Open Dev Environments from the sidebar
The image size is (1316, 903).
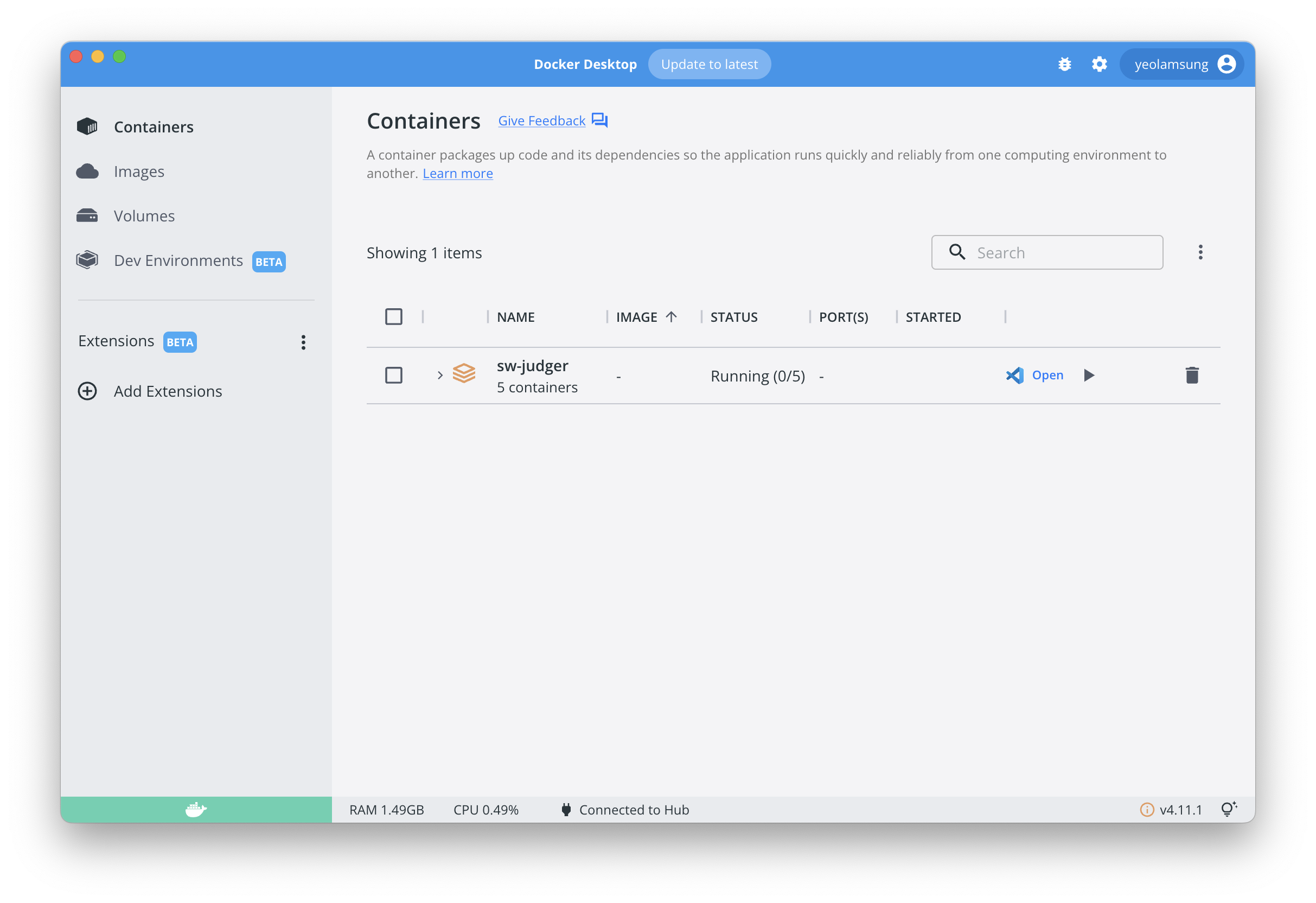178,260
